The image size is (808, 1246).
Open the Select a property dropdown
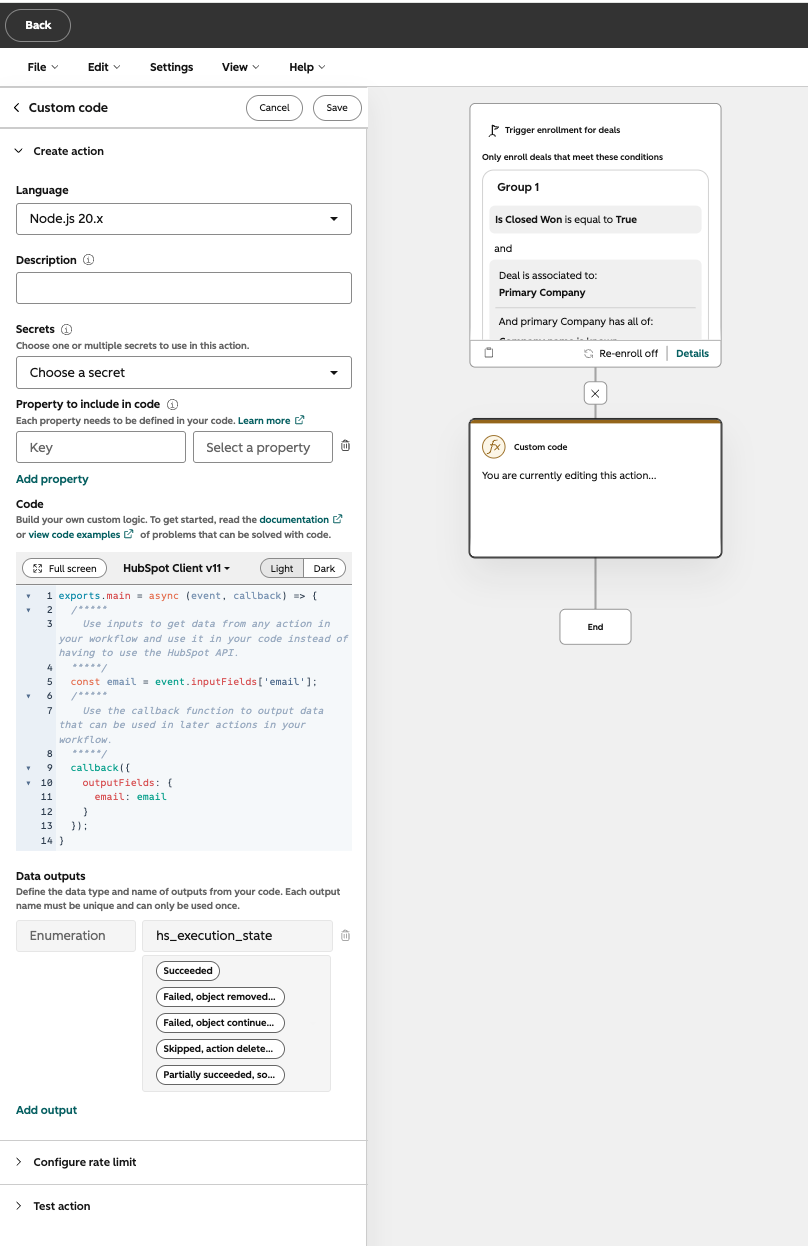click(263, 447)
